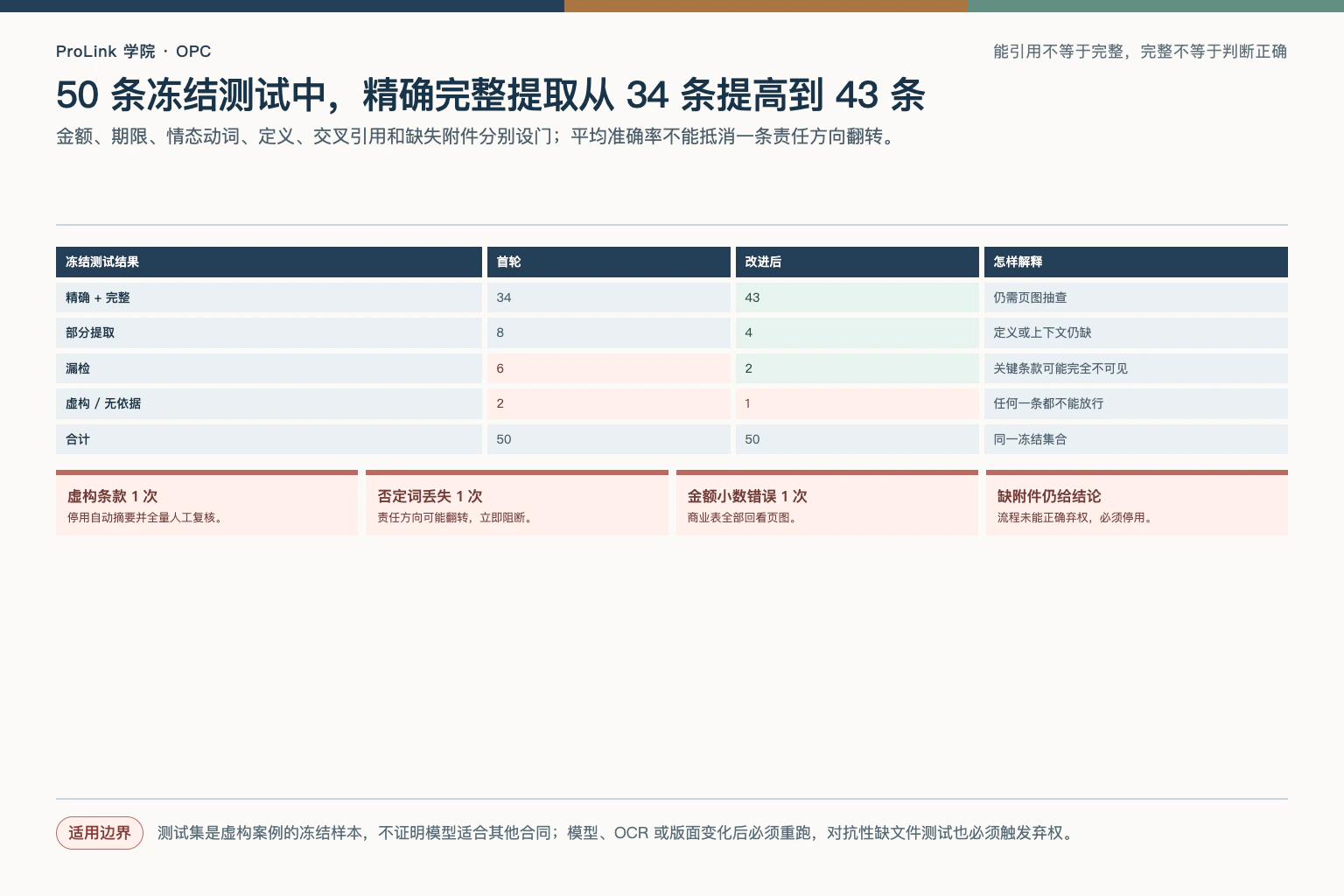Click the "怎样解释" column header

1136,262
